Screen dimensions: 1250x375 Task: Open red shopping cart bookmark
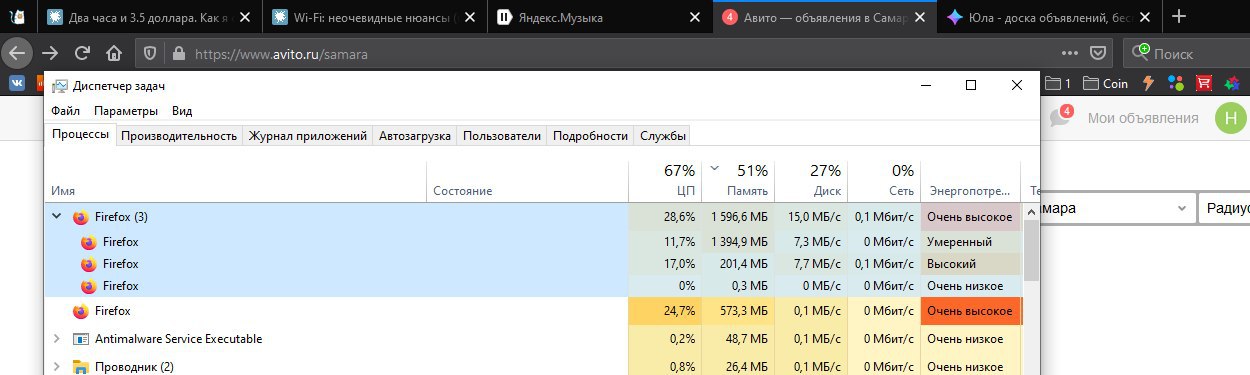pyautogui.click(x=1205, y=83)
